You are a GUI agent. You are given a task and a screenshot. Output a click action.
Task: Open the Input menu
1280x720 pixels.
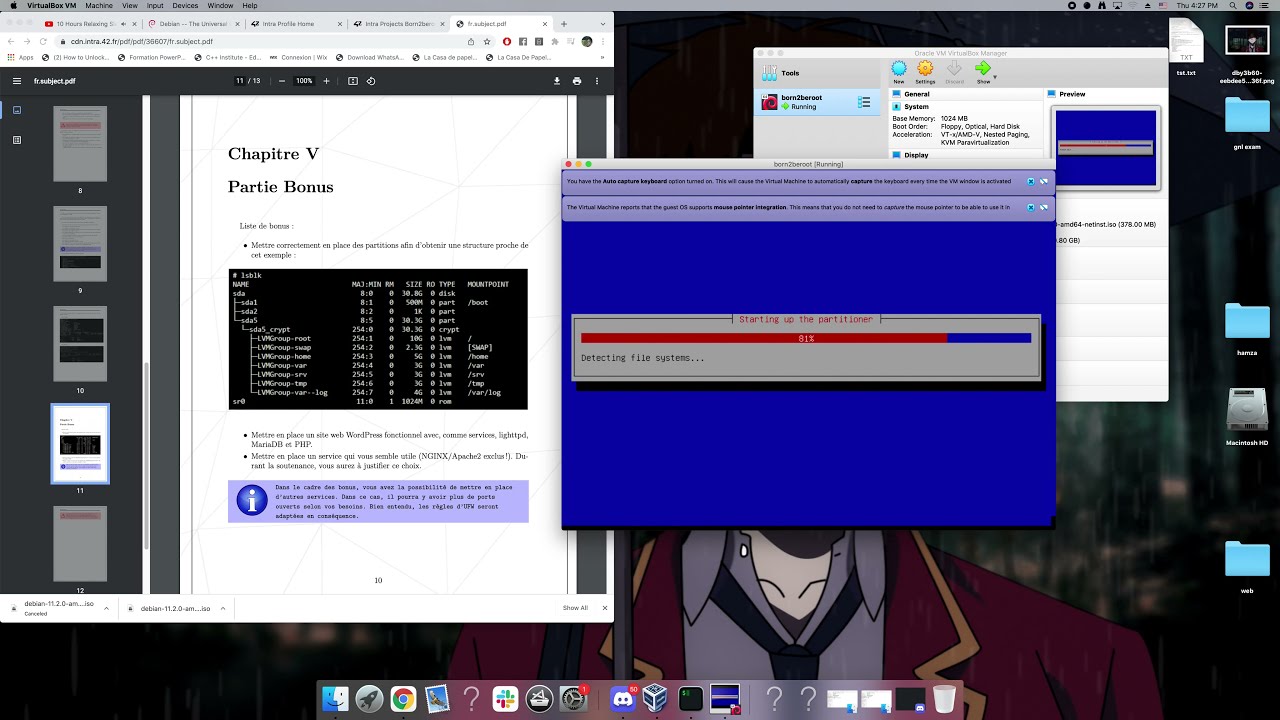click(155, 5)
